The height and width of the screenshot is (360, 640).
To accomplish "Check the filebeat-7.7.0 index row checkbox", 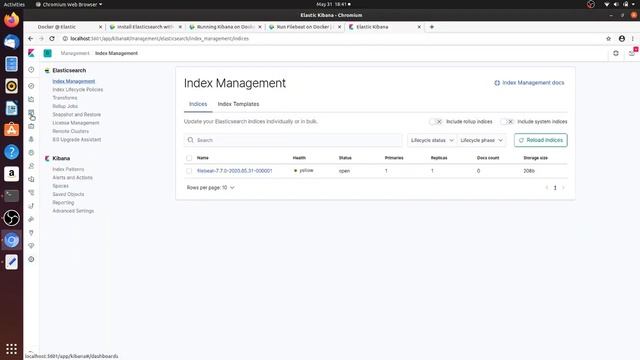I will click(x=189, y=171).
